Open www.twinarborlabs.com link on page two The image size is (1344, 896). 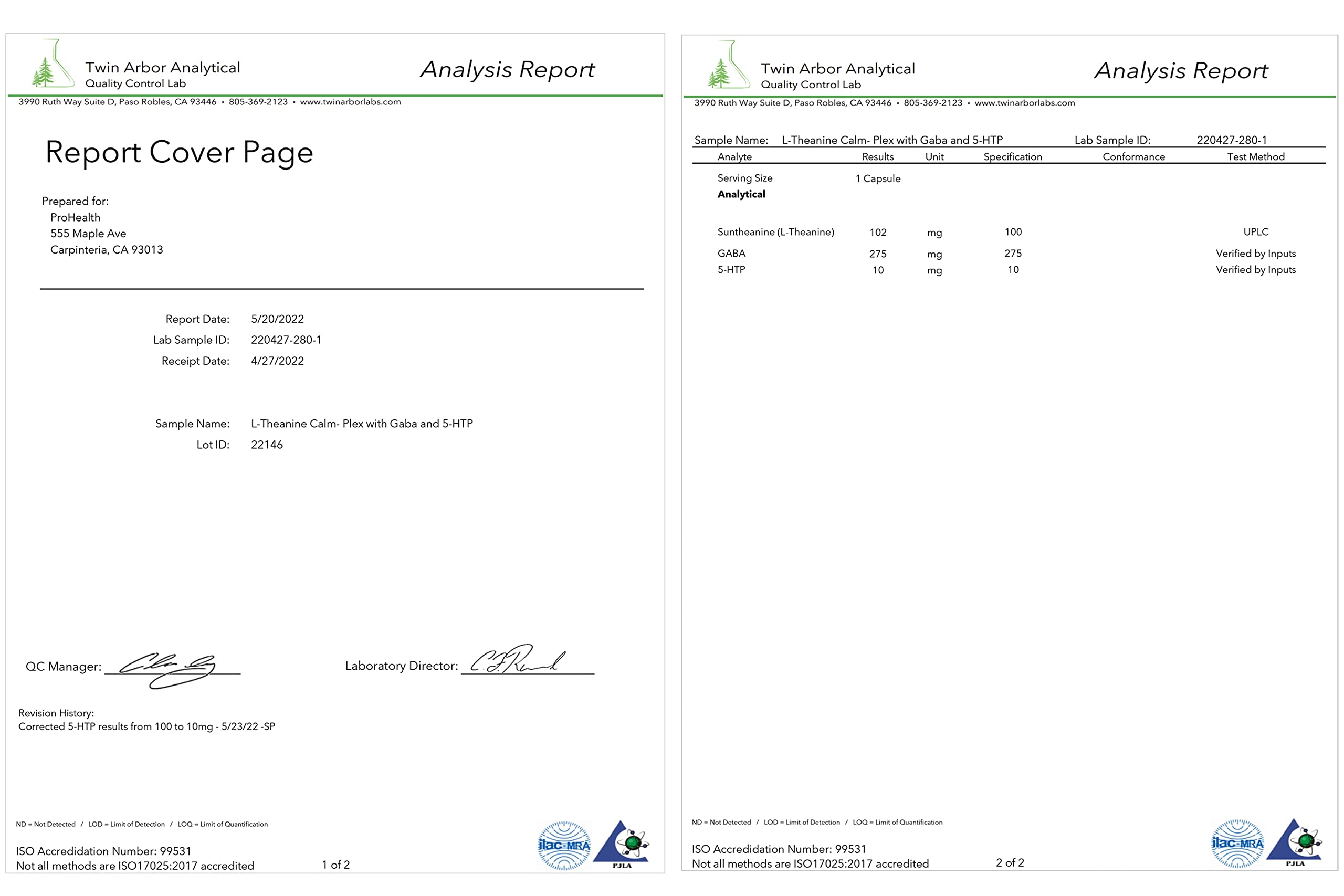[1025, 103]
